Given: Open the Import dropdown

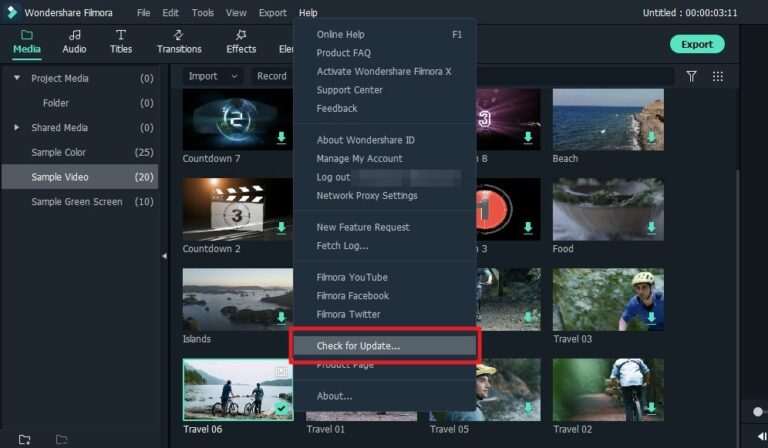Looking at the screenshot, I should [213, 76].
